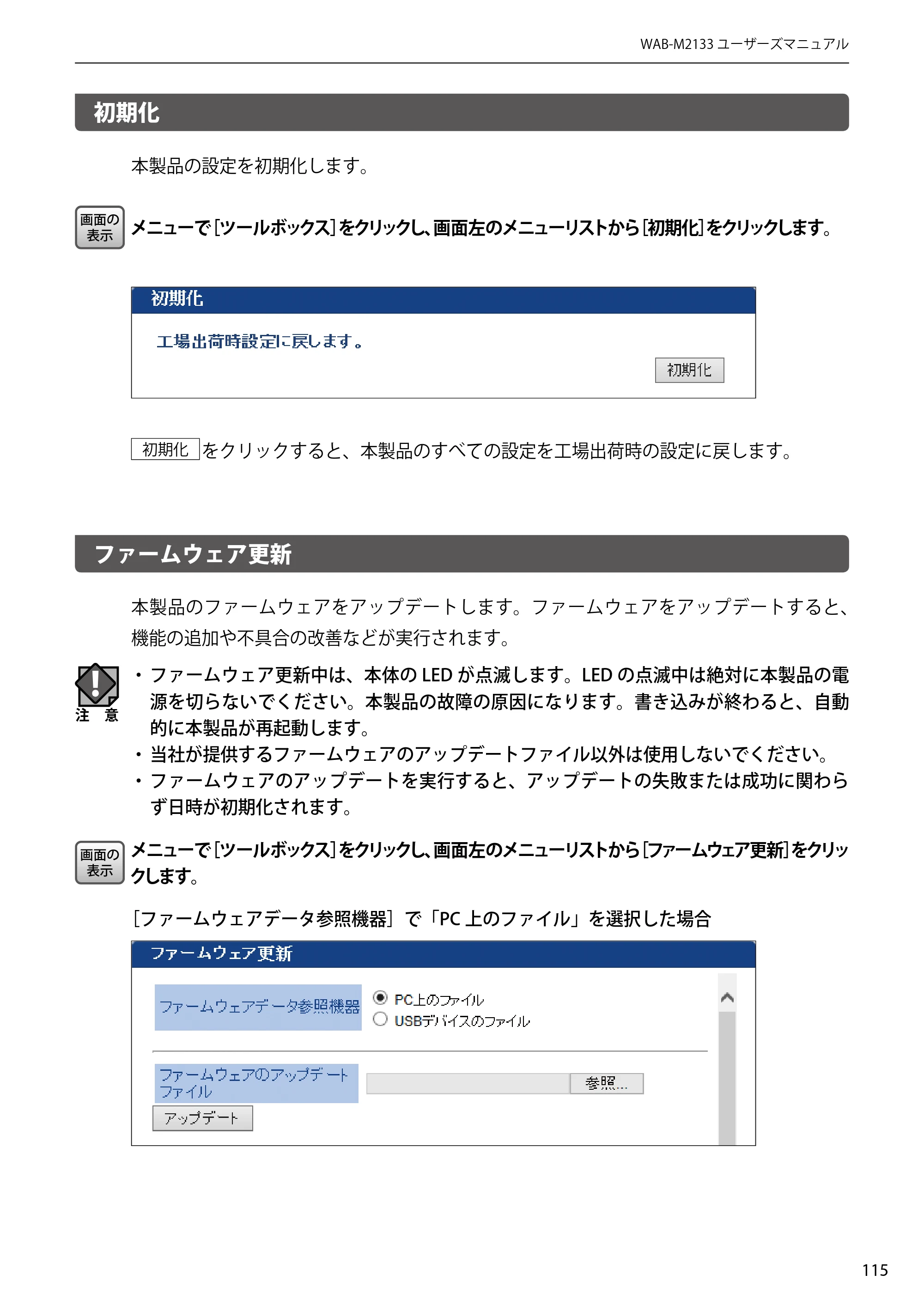Select the PC上のファイル radio button
The height and width of the screenshot is (1311, 924).
click(x=380, y=997)
